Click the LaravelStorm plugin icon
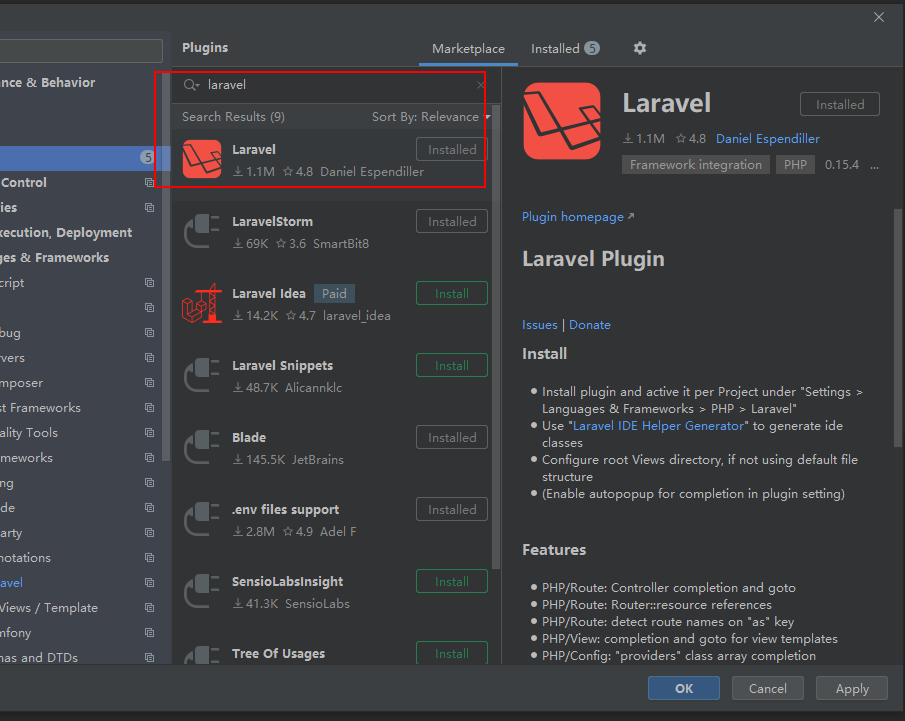This screenshot has height=721, width=905. pos(202,232)
